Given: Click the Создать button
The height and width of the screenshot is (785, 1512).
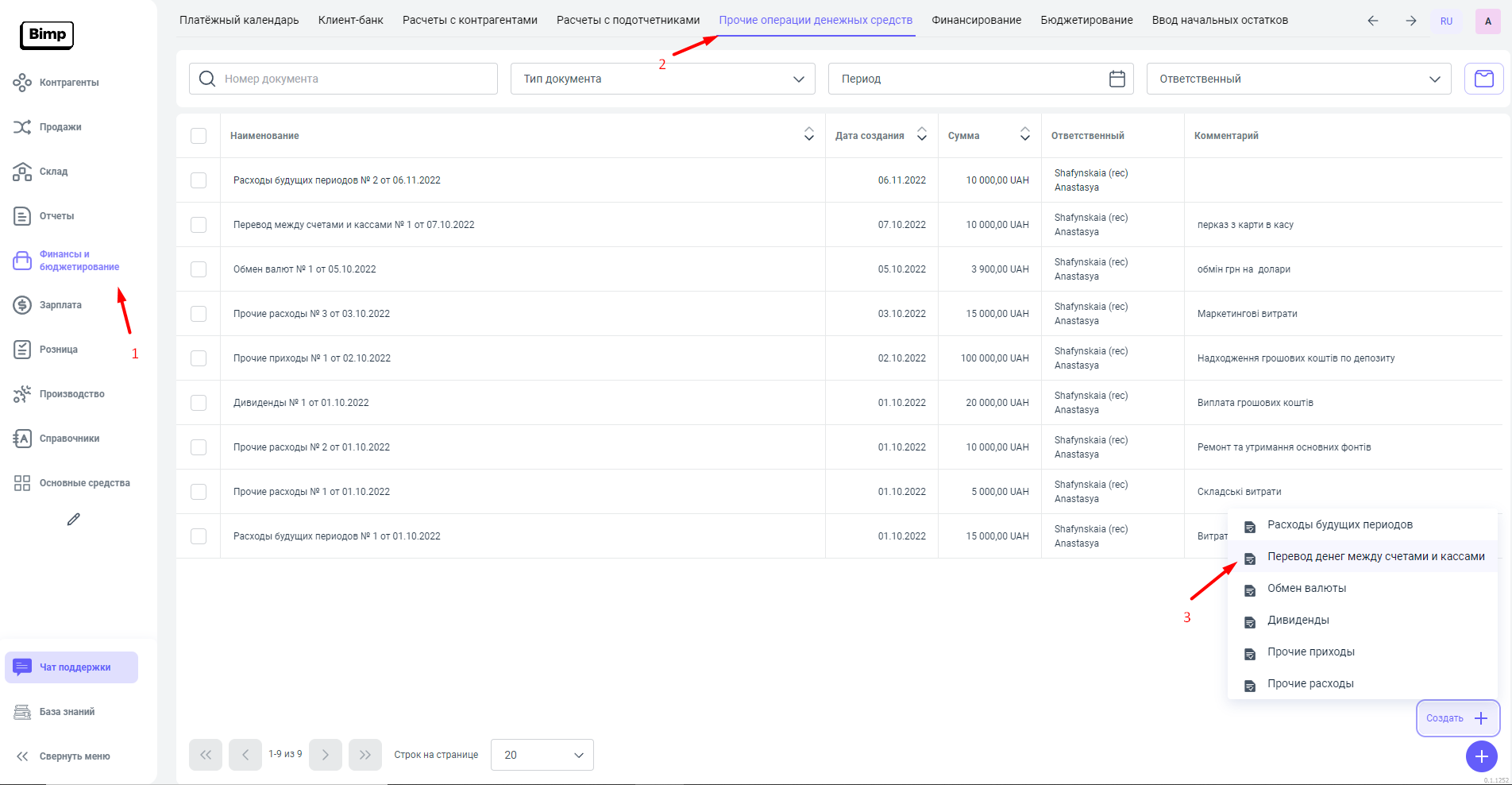Looking at the screenshot, I should pyautogui.click(x=1457, y=718).
